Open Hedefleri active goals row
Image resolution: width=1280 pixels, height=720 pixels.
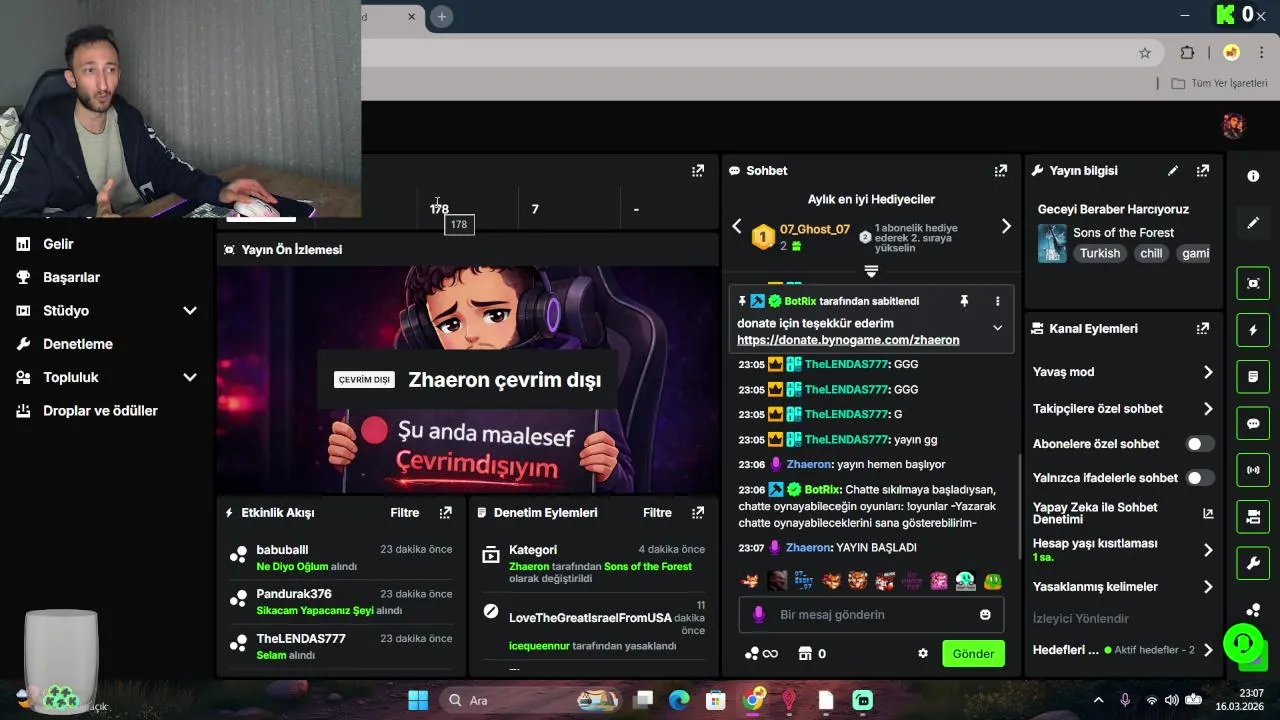[1123, 650]
